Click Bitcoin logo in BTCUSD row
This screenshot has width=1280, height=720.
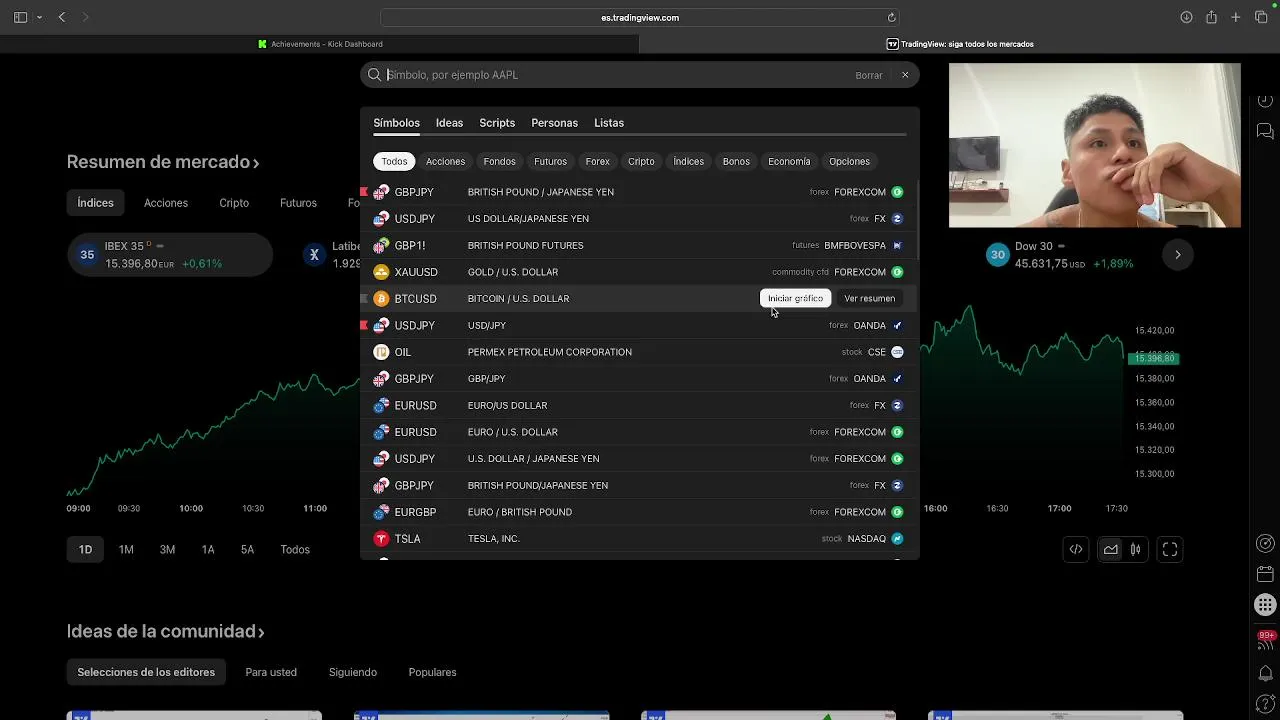tap(381, 299)
